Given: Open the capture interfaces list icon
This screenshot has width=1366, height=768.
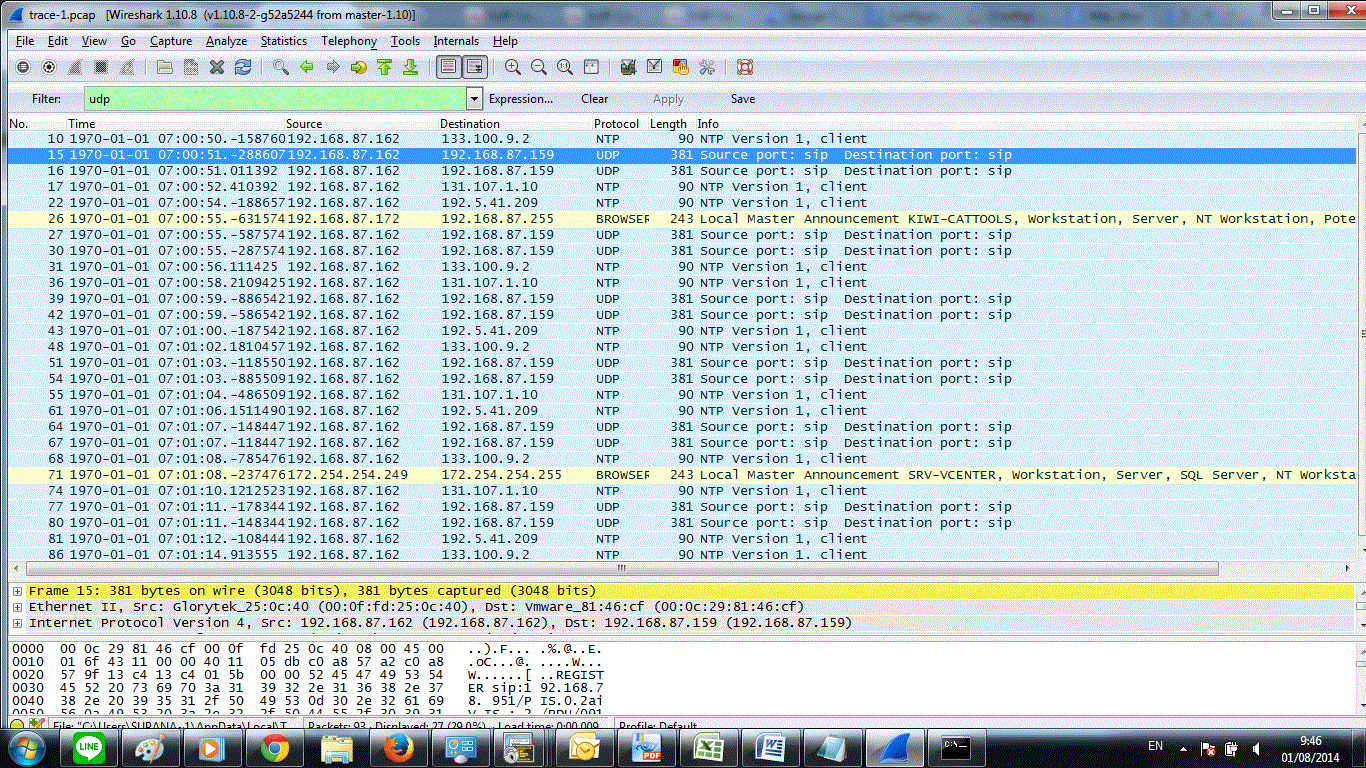Looking at the screenshot, I should (23, 67).
